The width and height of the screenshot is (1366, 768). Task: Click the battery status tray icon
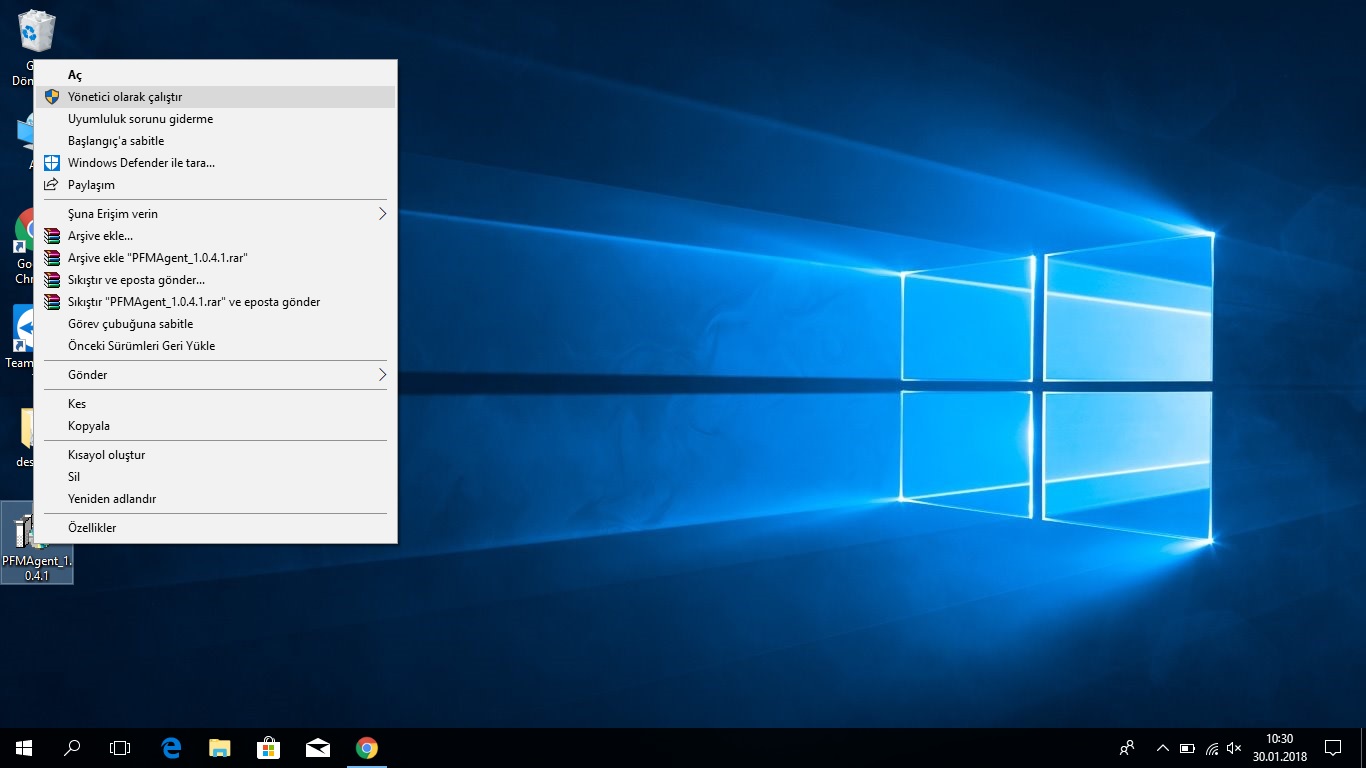click(1187, 748)
